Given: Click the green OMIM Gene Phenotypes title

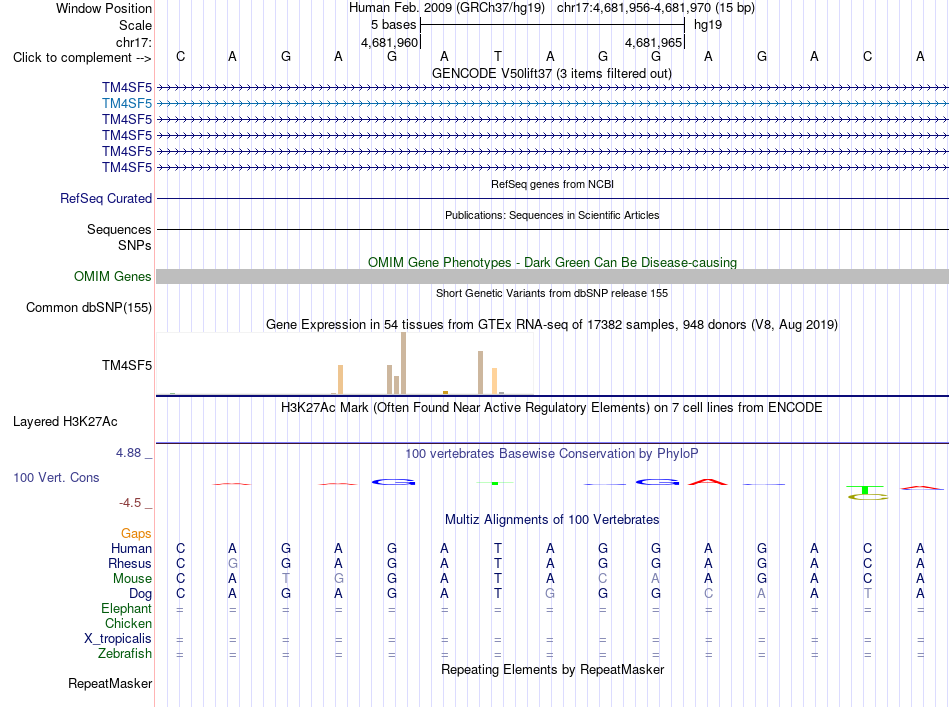Looking at the screenshot, I should click(x=553, y=263).
